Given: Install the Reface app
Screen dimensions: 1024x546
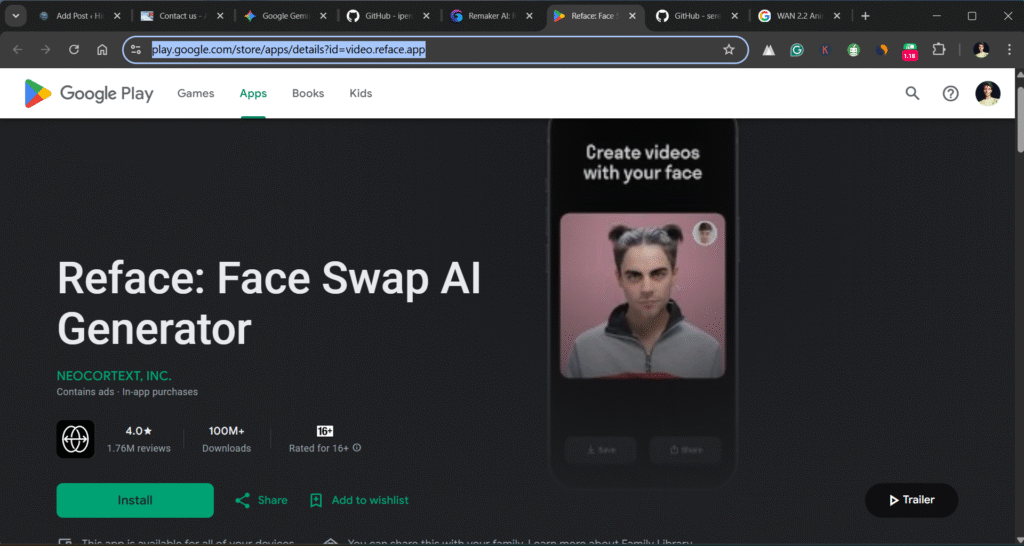Looking at the screenshot, I should tap(135, 500).
